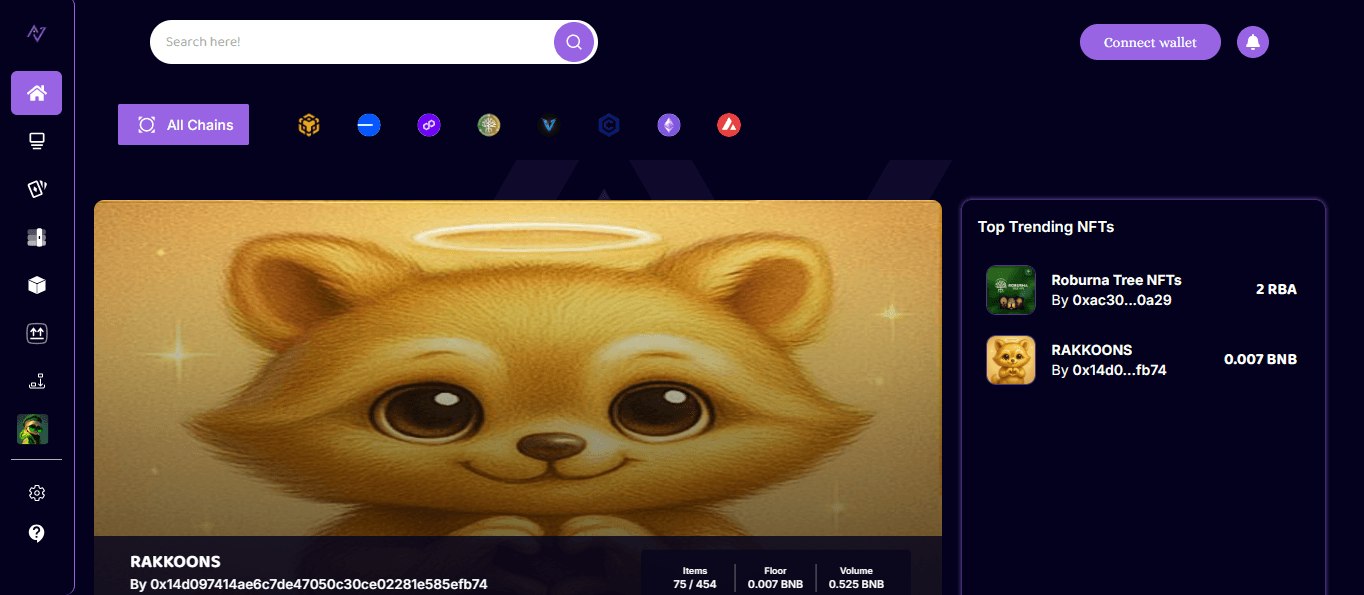Image resolution: width=1364 pixels, height=595 pixels.
Task: Open RAKKOONS in Top Trending list
Action: [1092, 350]
